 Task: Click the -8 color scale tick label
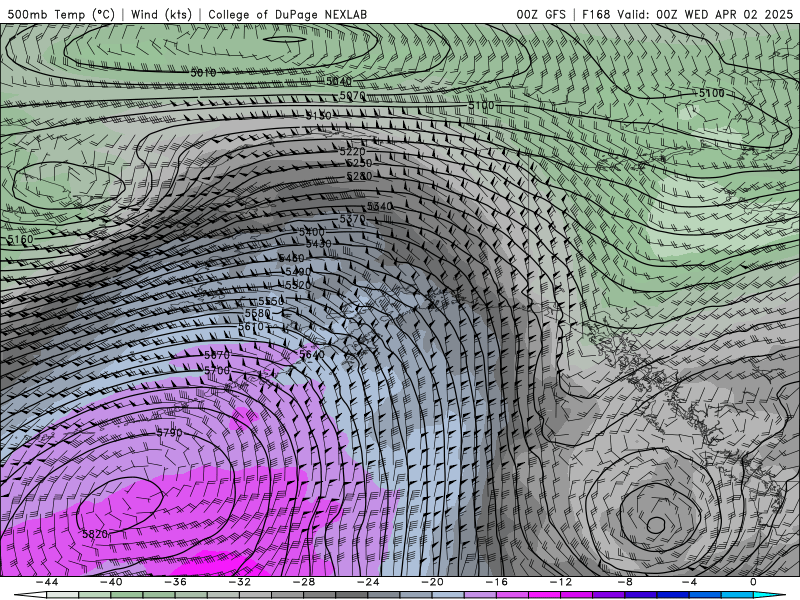[x=625, y=582]
